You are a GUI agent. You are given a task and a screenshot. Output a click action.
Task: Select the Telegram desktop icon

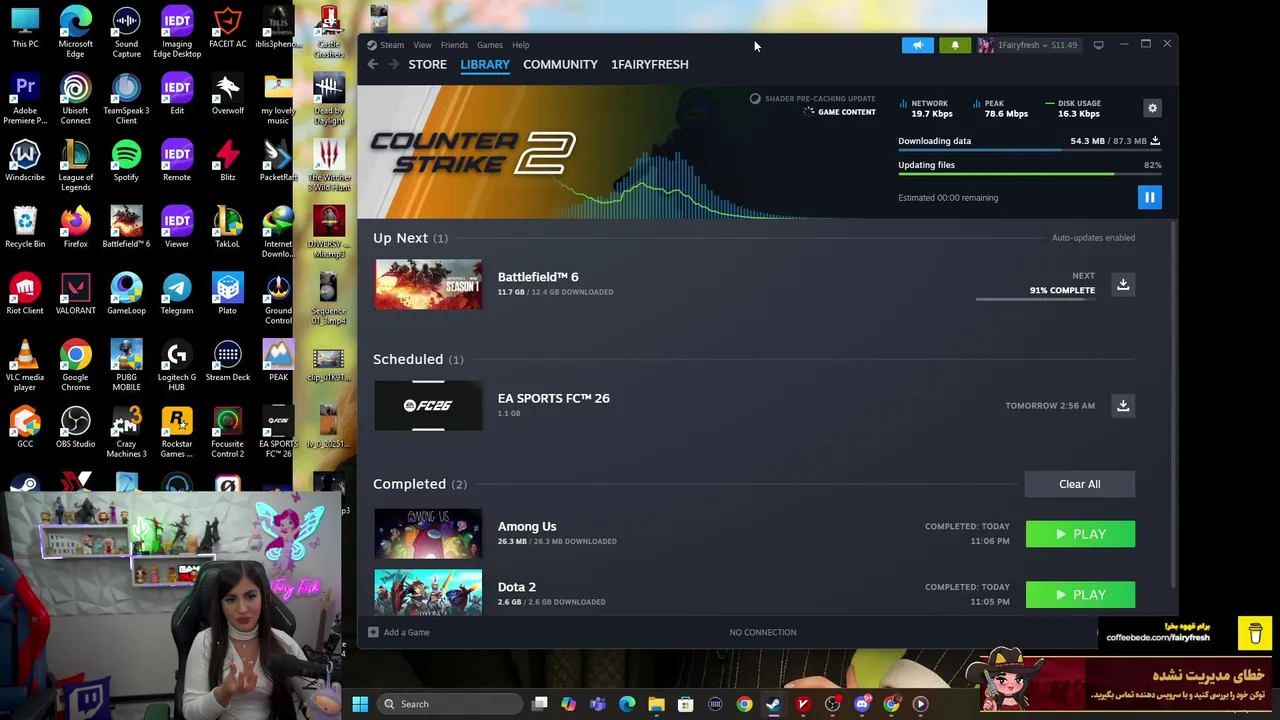177,295
